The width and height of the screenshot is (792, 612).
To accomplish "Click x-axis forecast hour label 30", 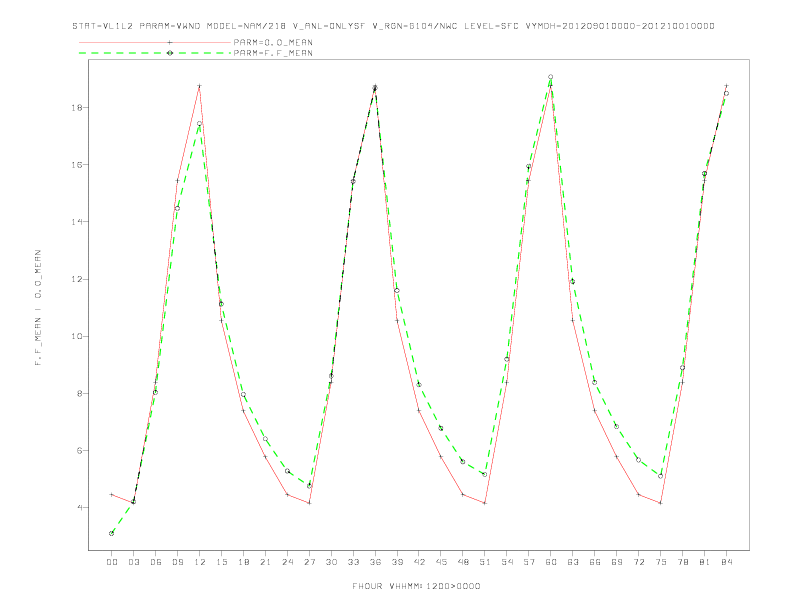I will (331, 562).
